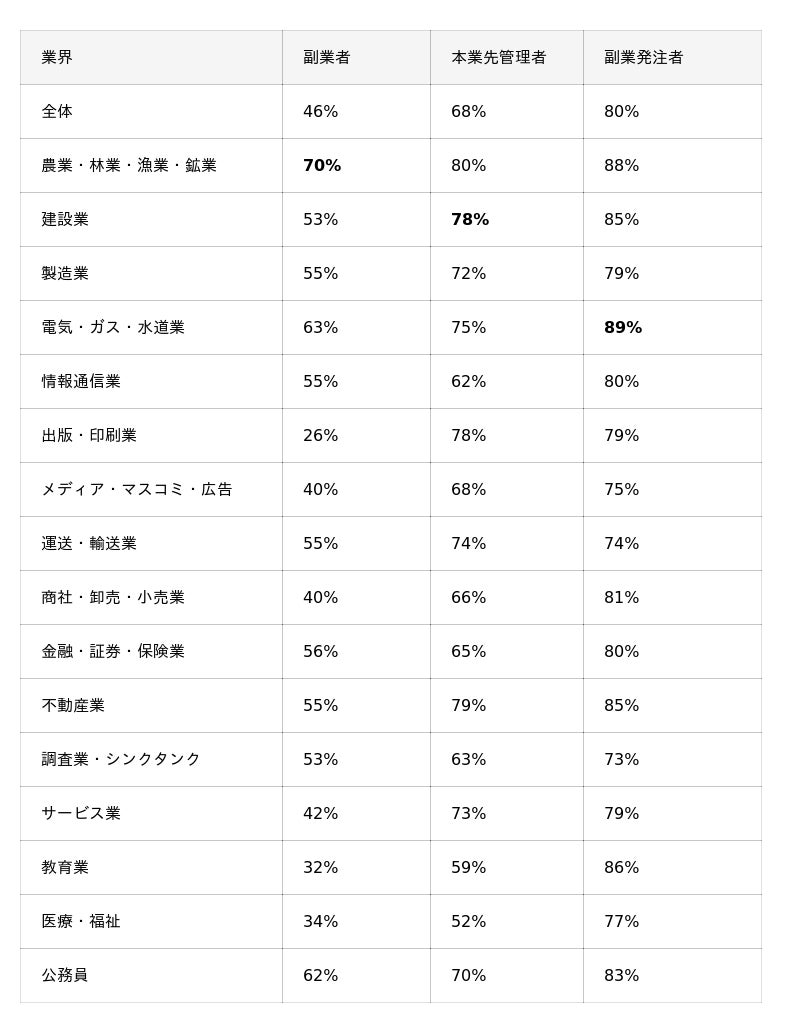The image size is (800, 1033).
Task: Select the 公務員 row label
Action: 65,976
